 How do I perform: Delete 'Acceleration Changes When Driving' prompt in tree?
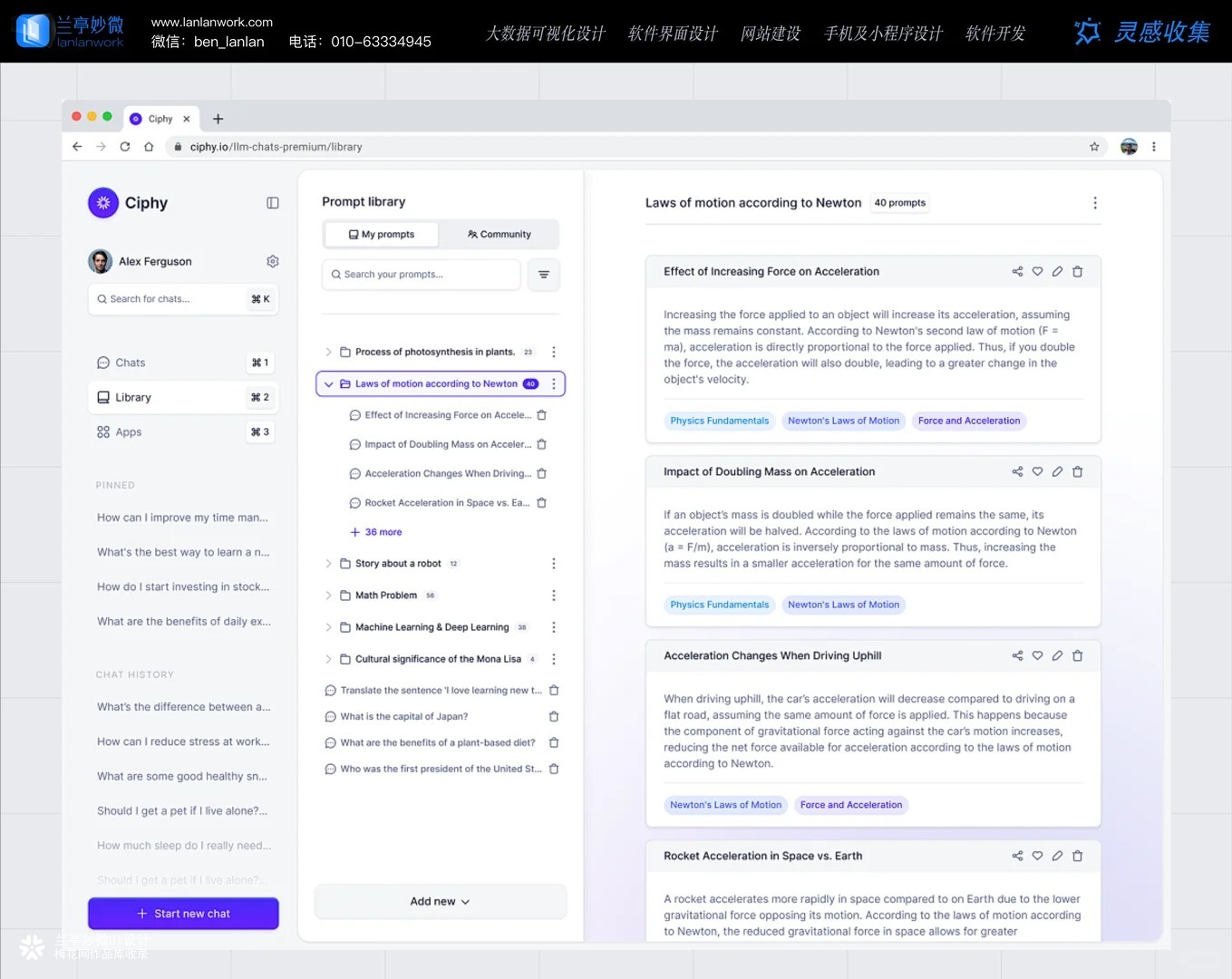click(542, 473)
